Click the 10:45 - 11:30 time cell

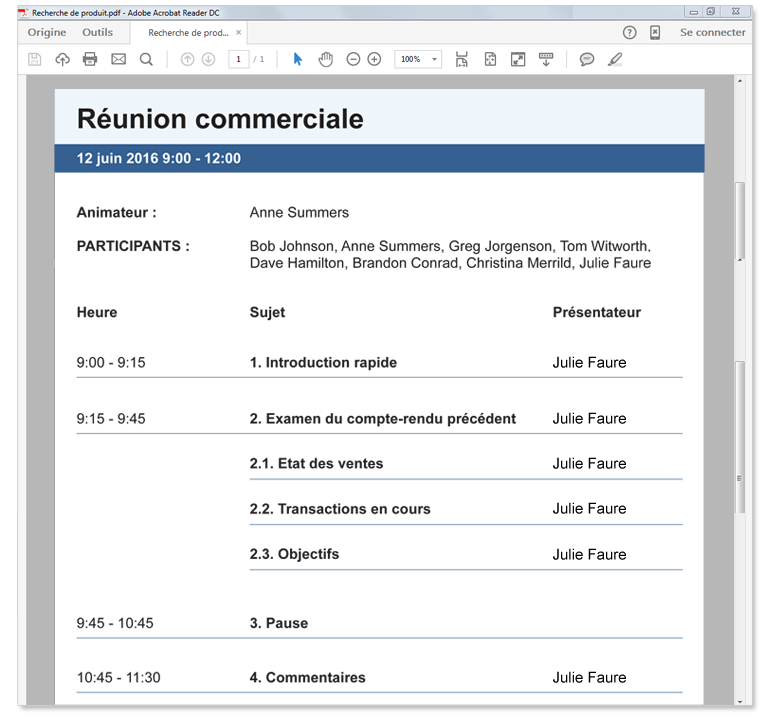click(118, 678)
